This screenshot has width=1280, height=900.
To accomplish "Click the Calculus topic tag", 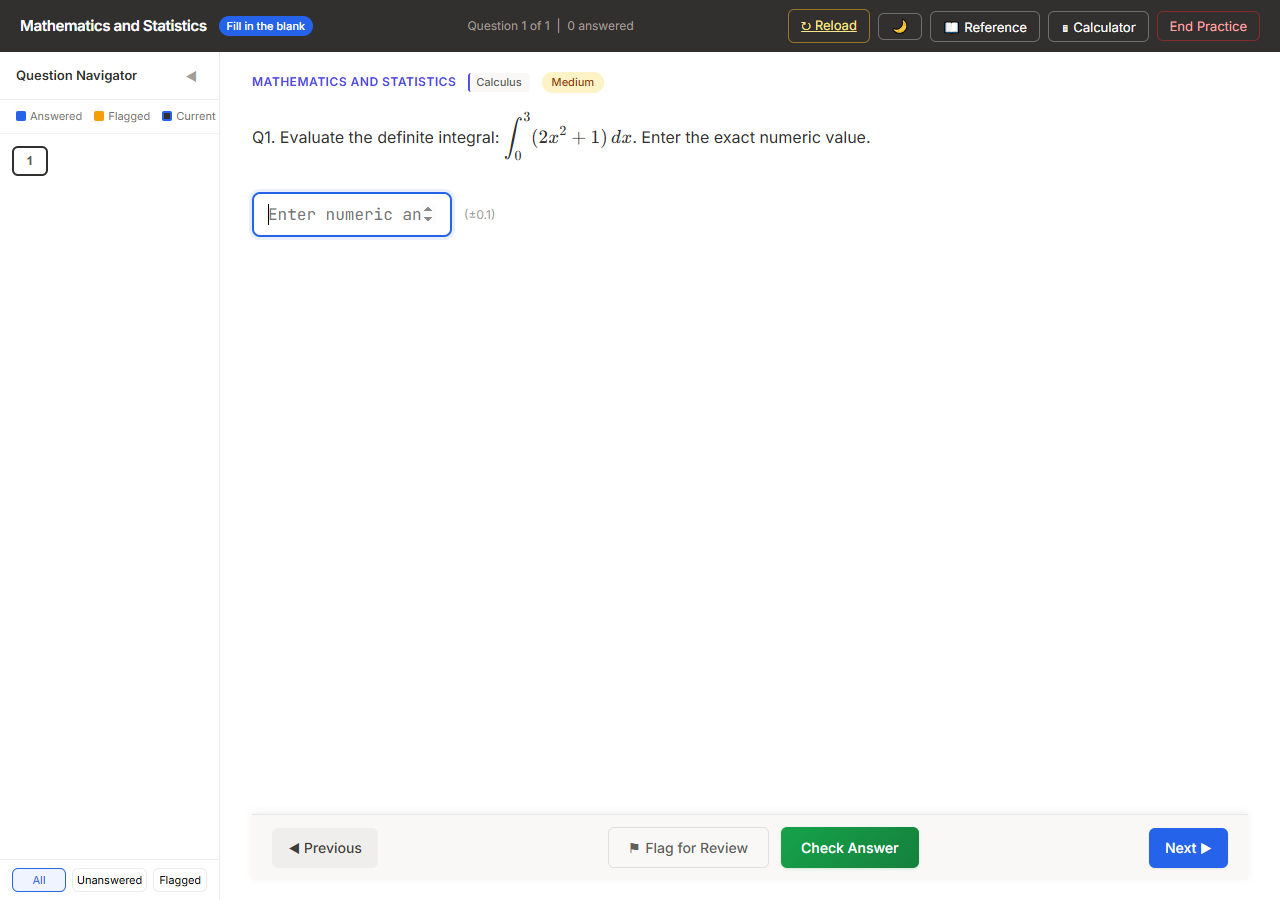I will tap(499, 82).
